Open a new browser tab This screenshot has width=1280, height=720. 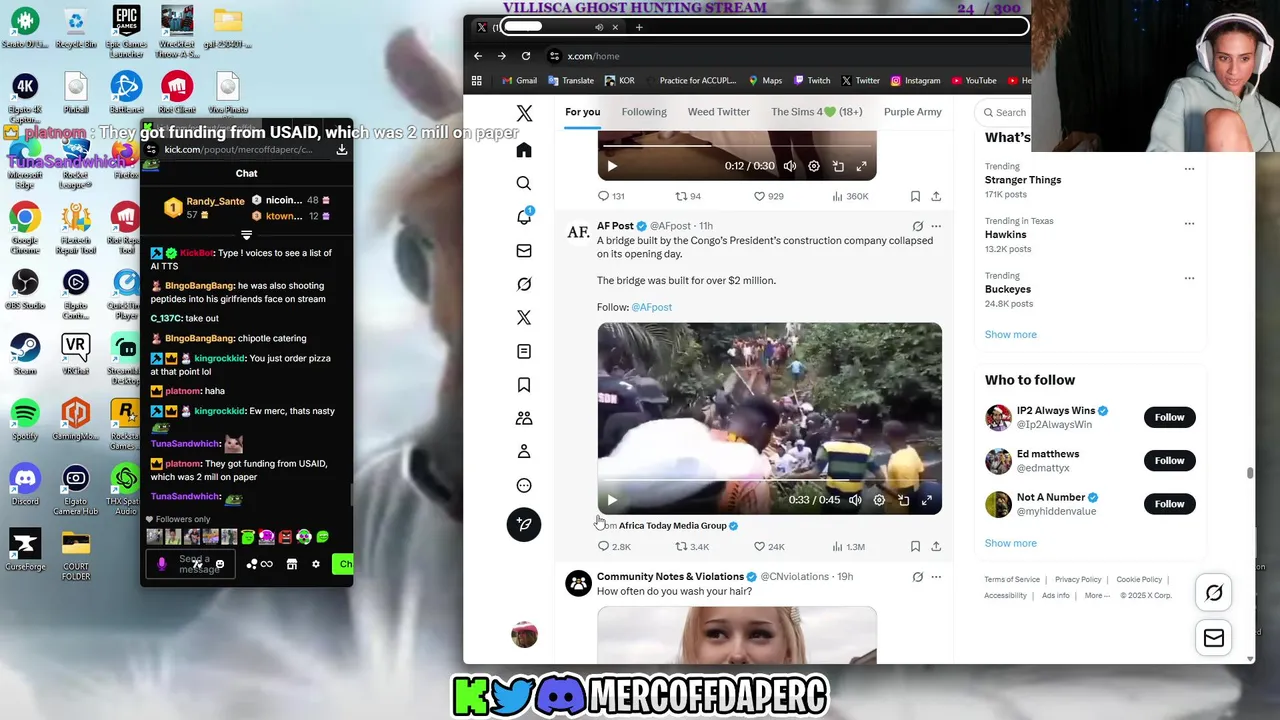[x=639, y=27]
